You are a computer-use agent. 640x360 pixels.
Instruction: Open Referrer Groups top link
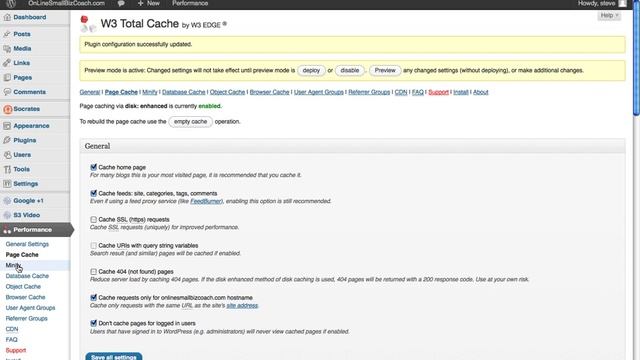369,92
